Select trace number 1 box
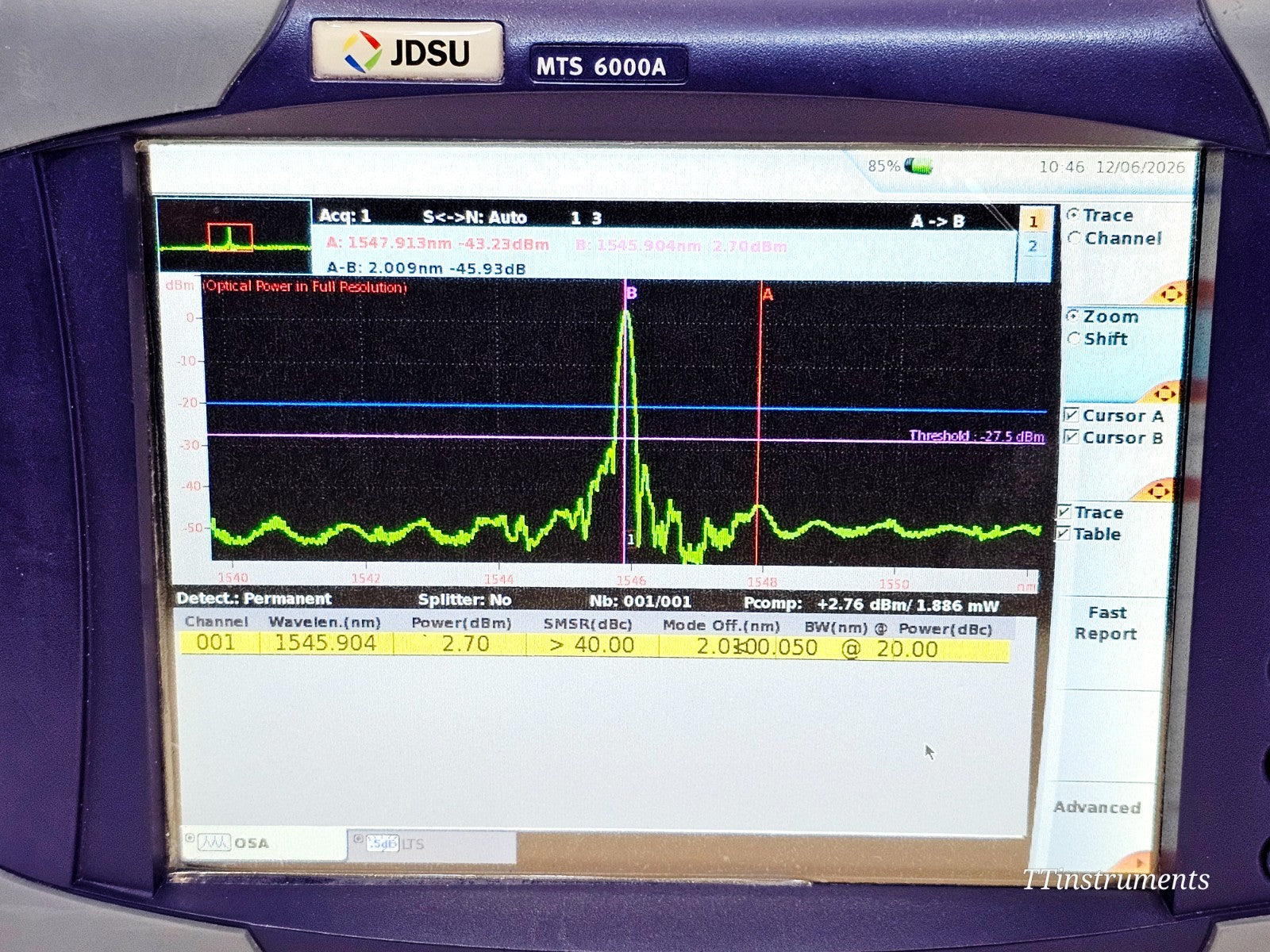Screen dimensions: 1270x952 click(1033, 222)
